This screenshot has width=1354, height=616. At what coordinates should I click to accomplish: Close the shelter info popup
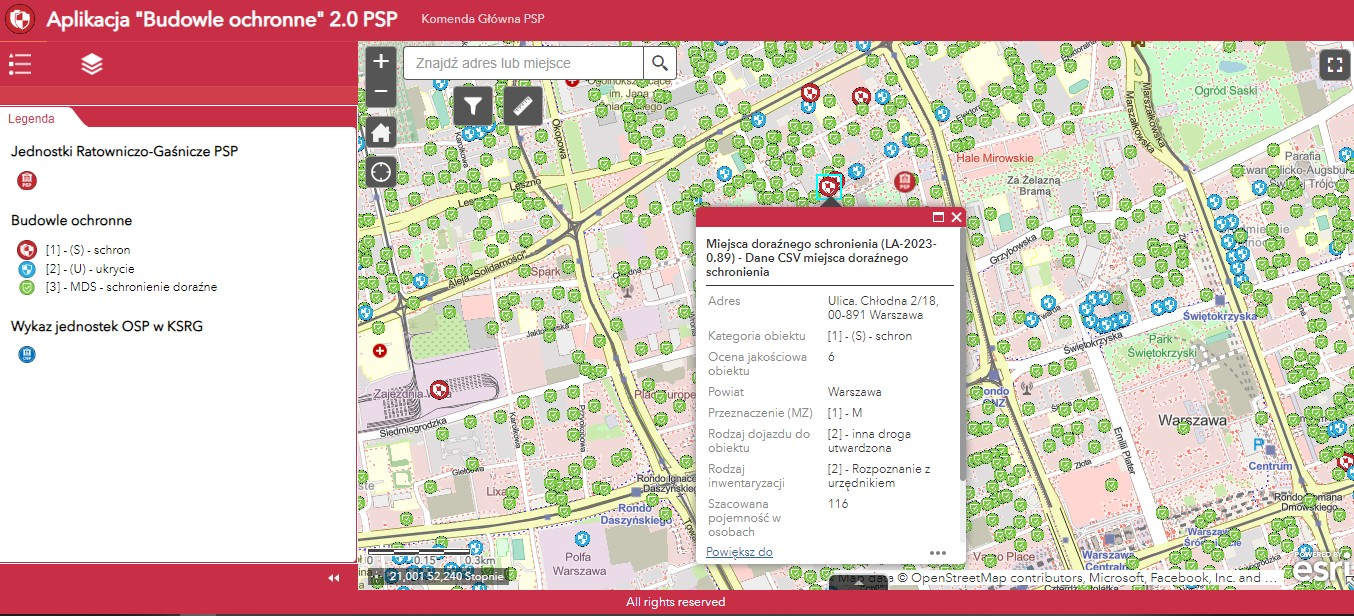coord(956,217)
